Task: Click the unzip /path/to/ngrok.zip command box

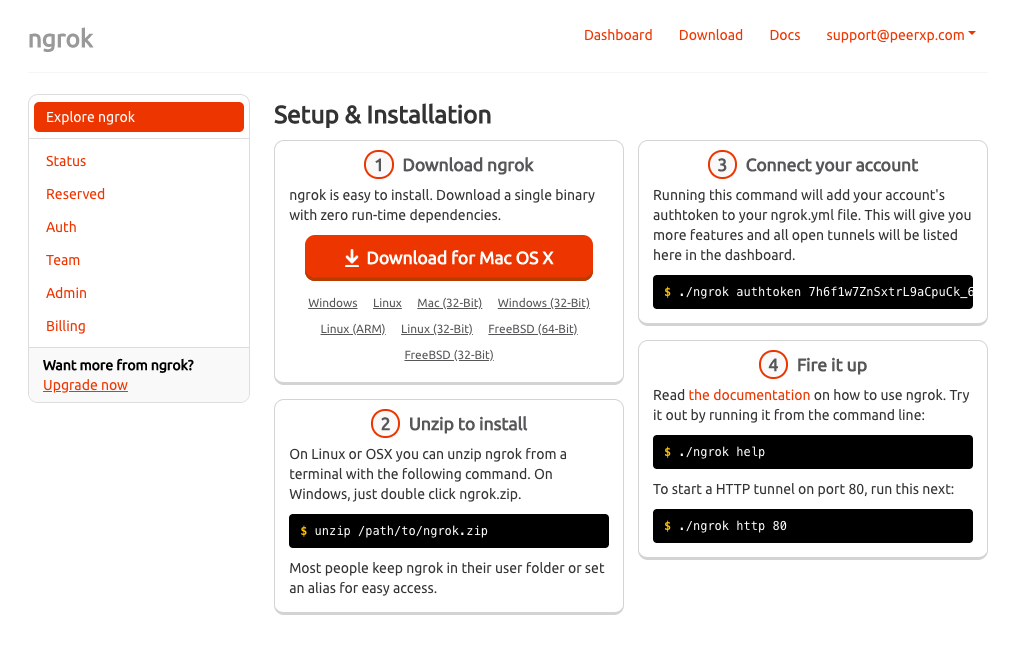Action: [448, 531]
